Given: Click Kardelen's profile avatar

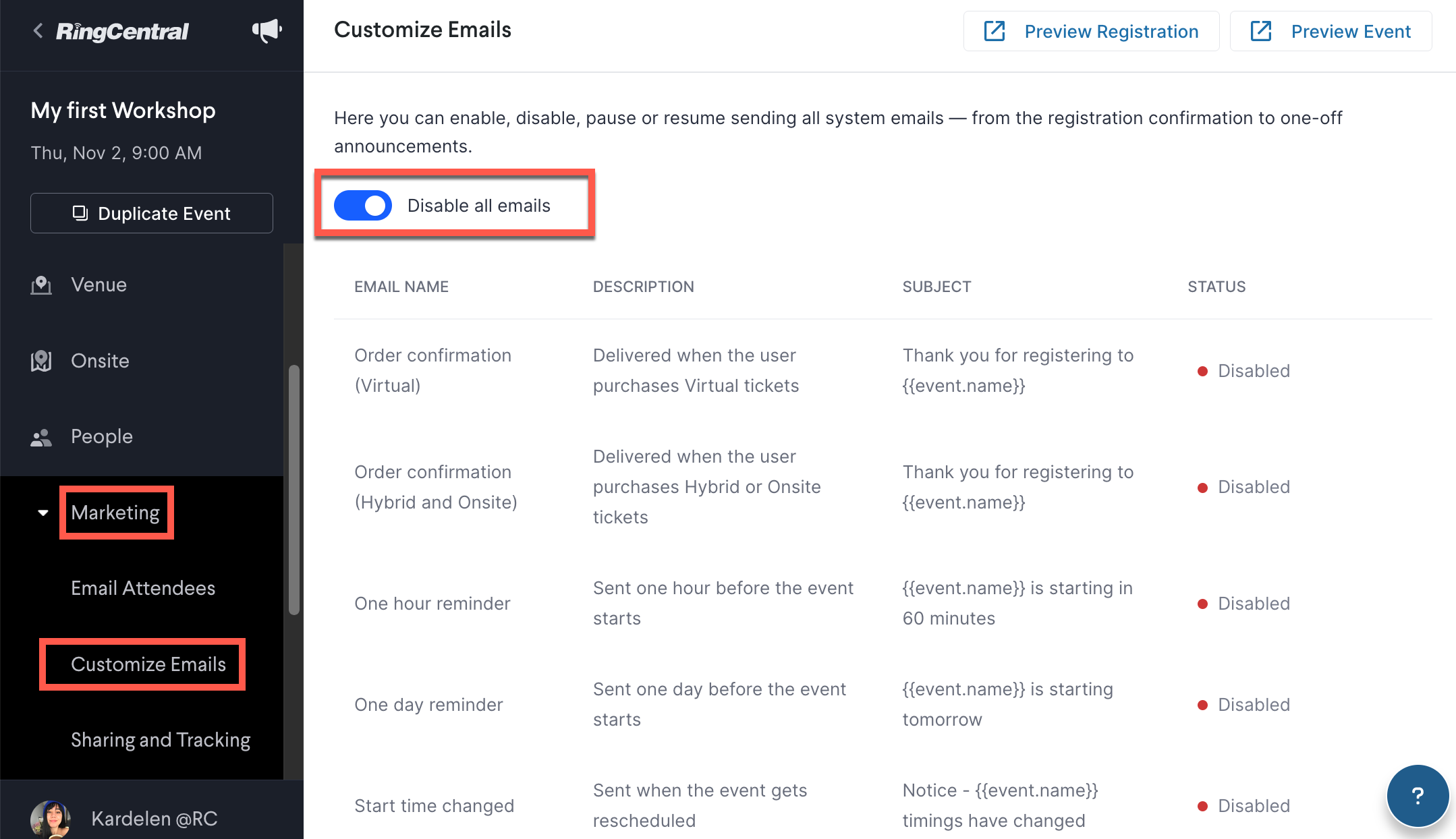Looking at the screenshot, I should coord(51,819).
